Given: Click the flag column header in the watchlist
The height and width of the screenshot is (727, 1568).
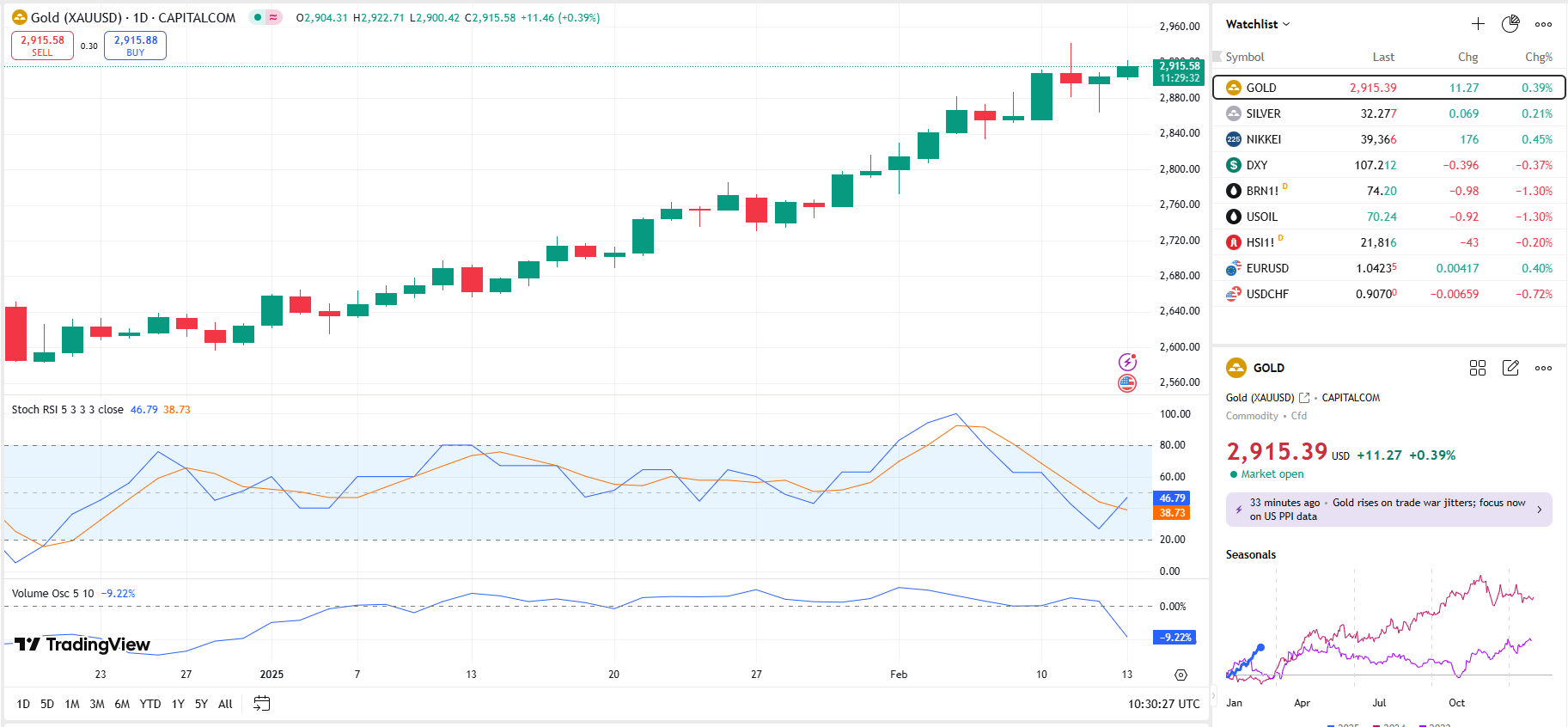Looking at the screenshot, I should coord(1217,57).
